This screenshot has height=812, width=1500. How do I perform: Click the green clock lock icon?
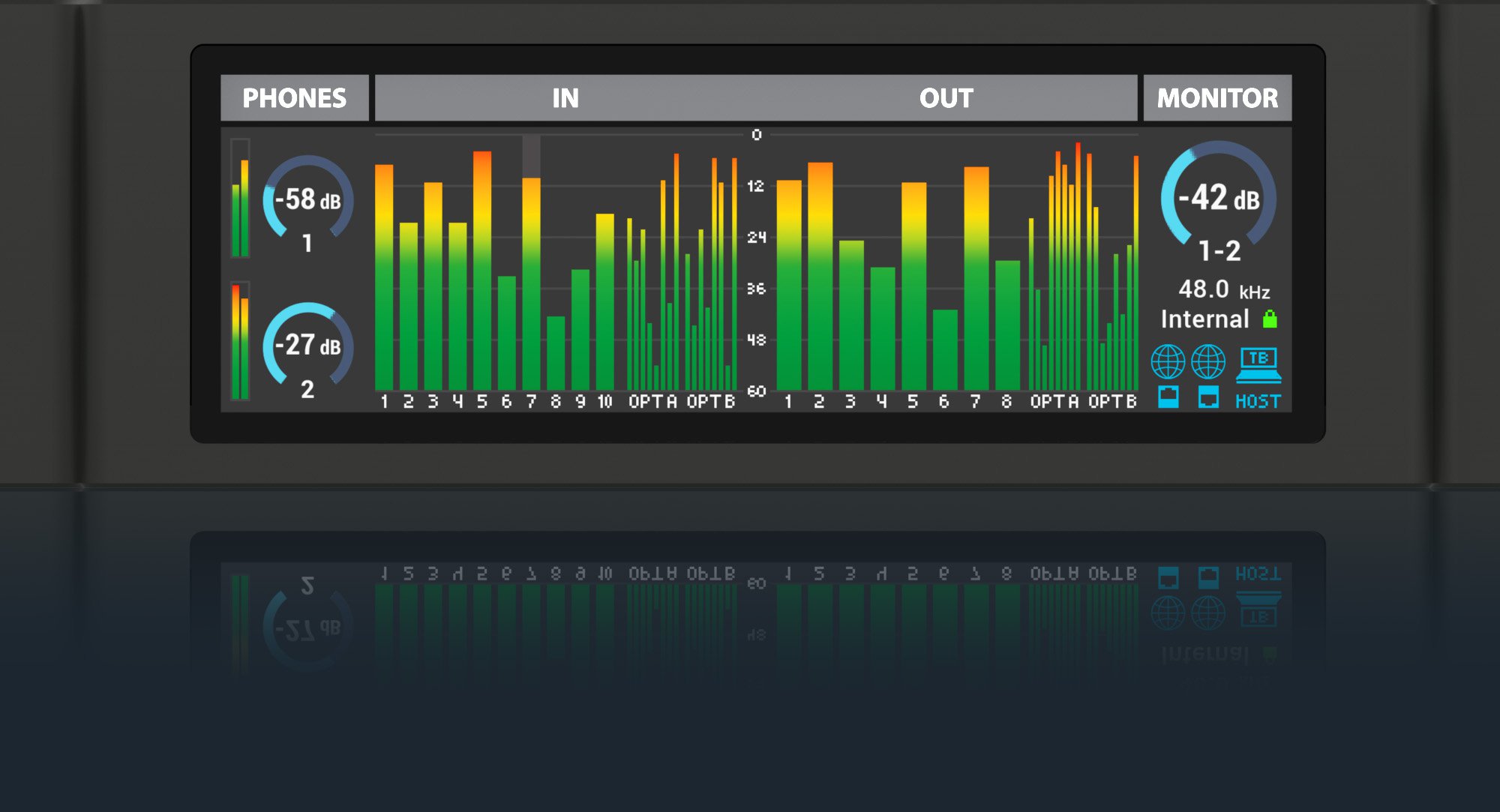[1270, 319]
